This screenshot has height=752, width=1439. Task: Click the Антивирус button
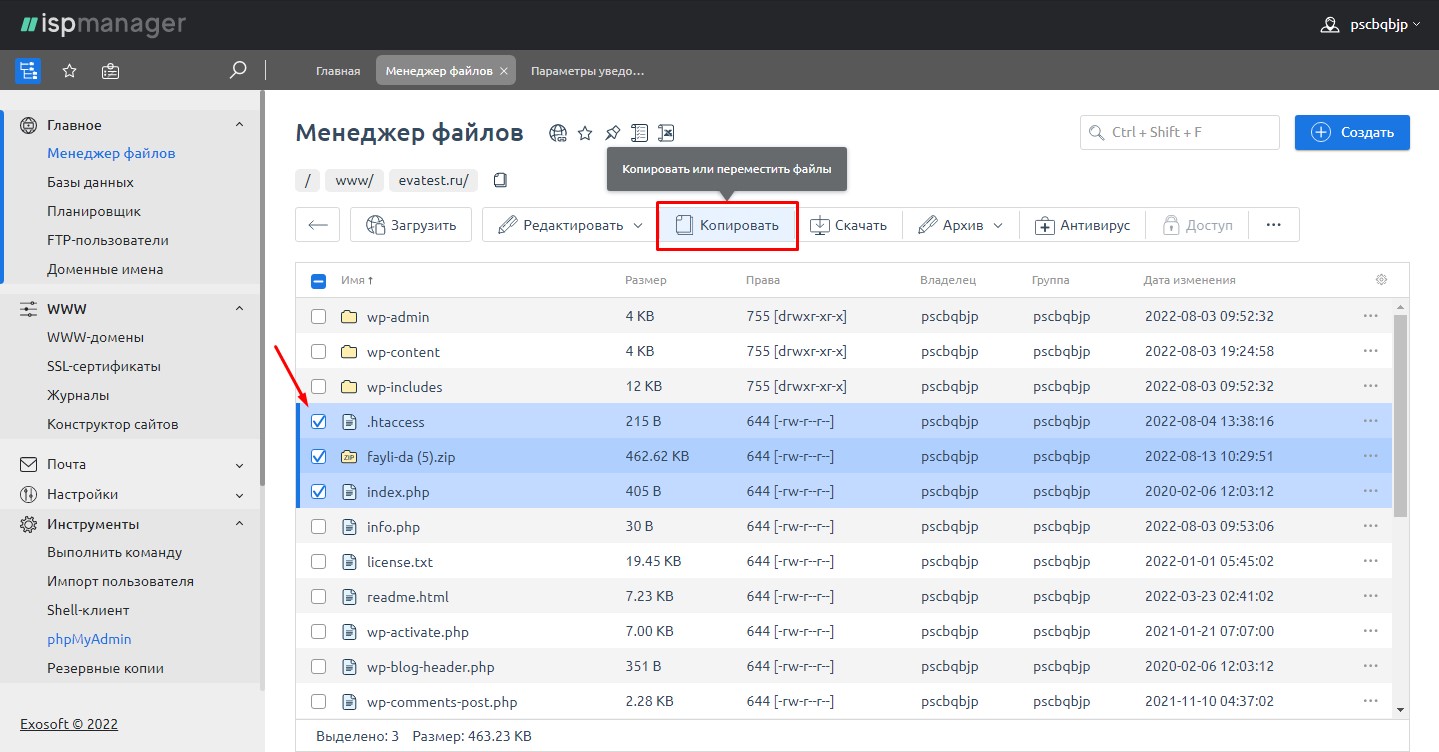pyautogui.click(x=1082, y=225)
